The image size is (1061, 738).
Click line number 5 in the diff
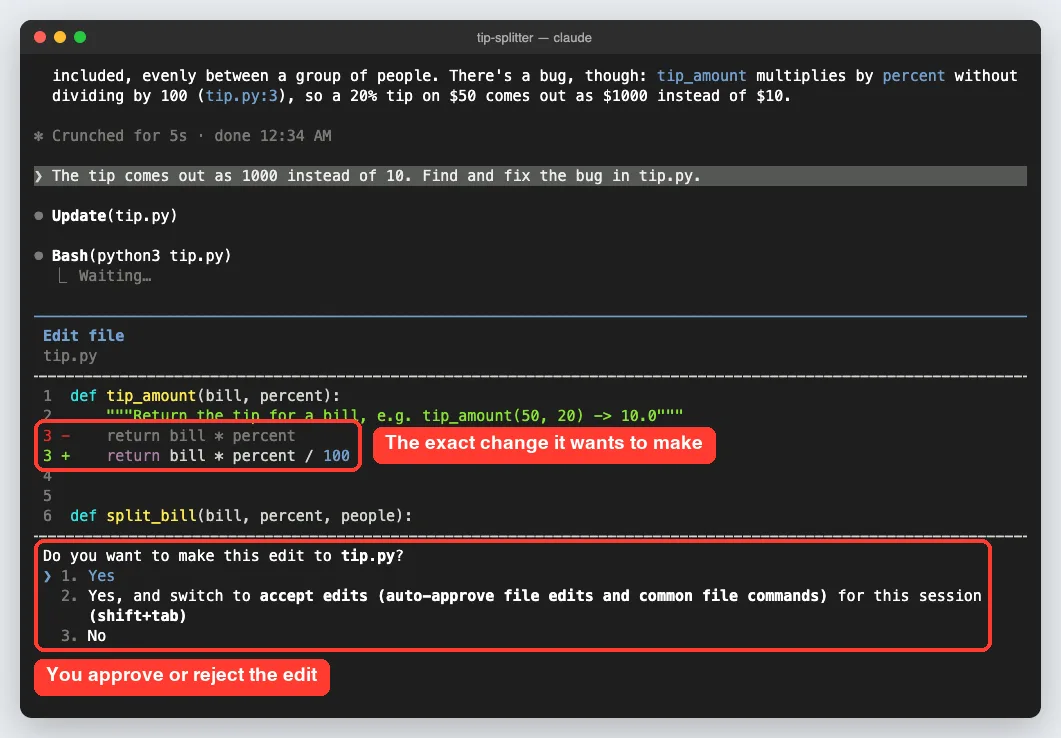47,496
